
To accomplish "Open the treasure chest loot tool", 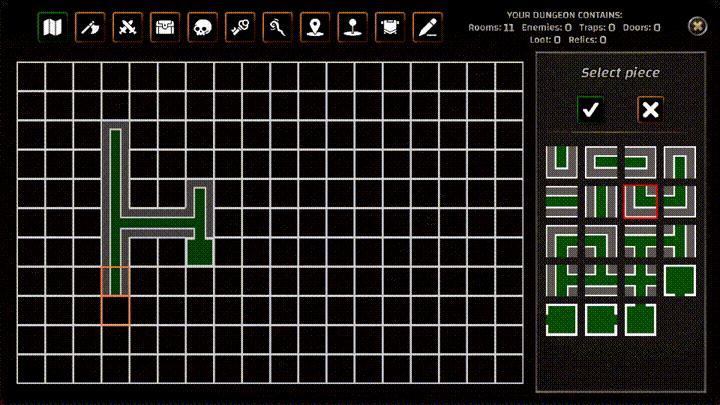I will click(165, 27).
